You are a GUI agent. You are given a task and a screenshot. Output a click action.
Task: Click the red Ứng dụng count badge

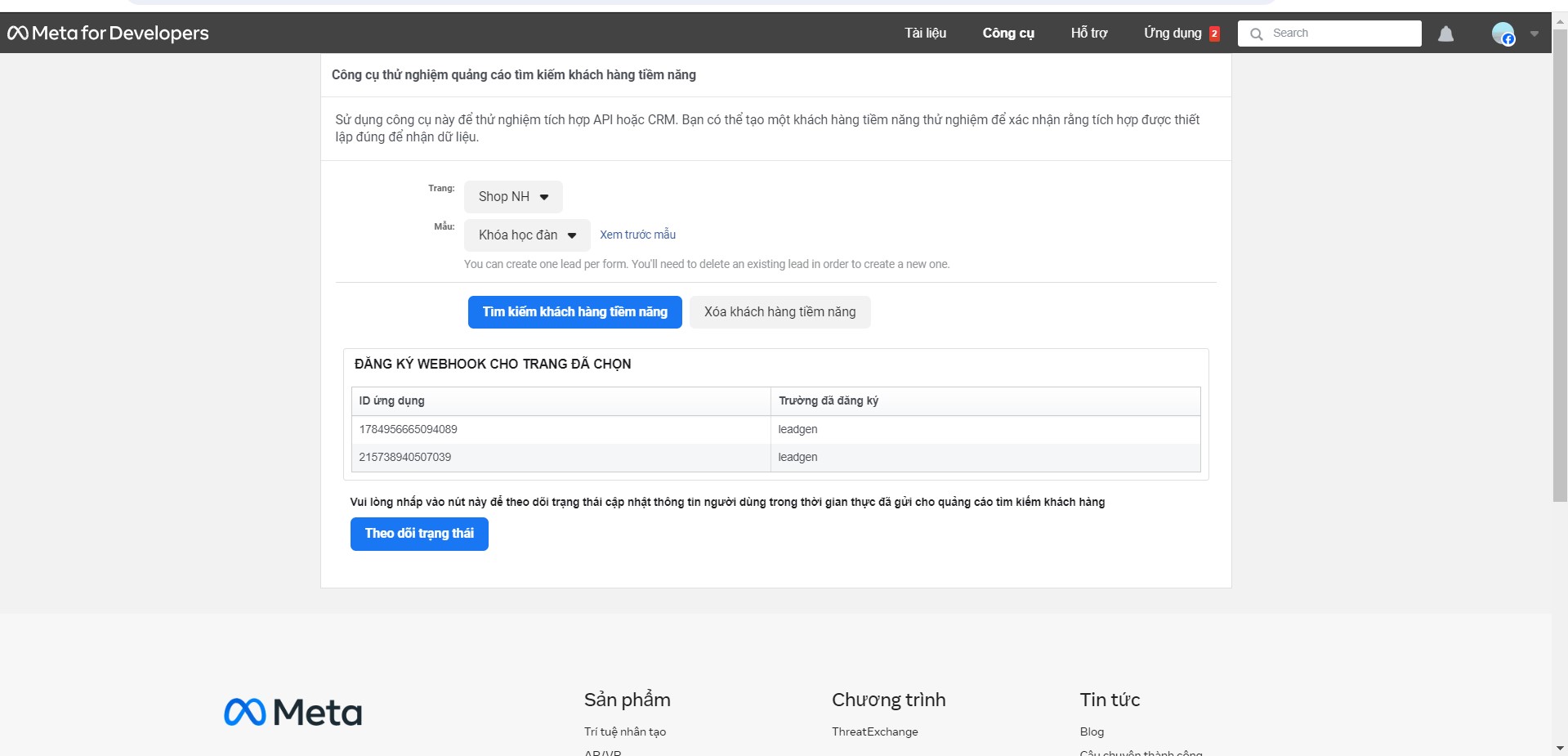click(1214, 34)
